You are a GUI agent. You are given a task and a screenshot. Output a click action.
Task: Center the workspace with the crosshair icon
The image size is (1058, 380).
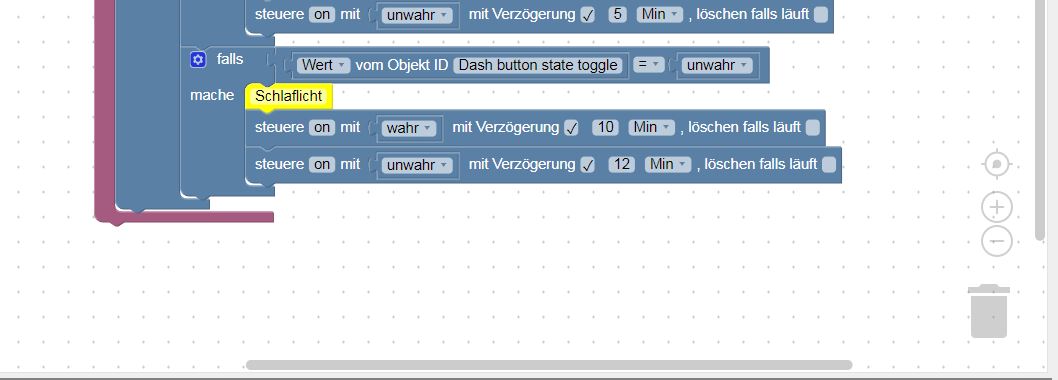pyautogui.click(x=997, y=164)
